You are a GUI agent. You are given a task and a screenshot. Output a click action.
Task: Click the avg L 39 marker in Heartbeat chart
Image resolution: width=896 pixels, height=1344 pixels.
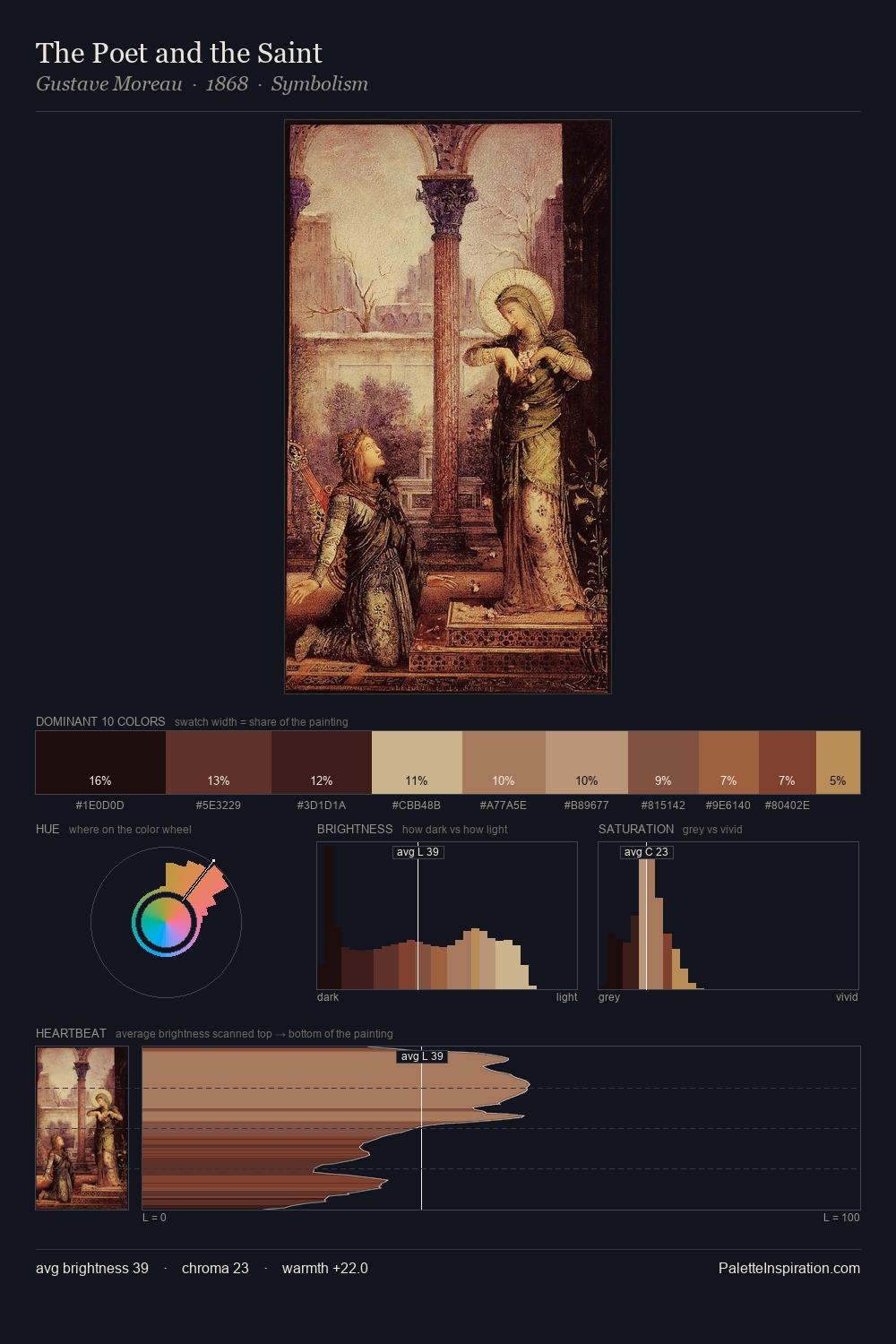tap(422, 1056)
